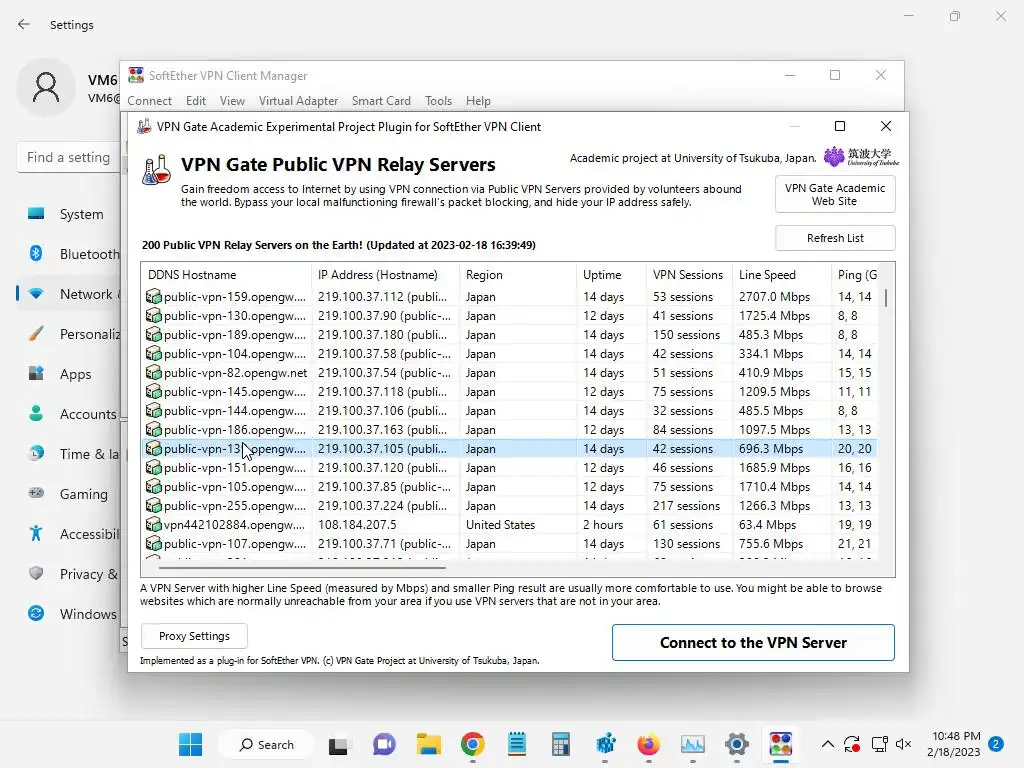This screenshot has height=768, width=1024.
Task: Open the Smart Card menu
Action: [x=381, y=101]
